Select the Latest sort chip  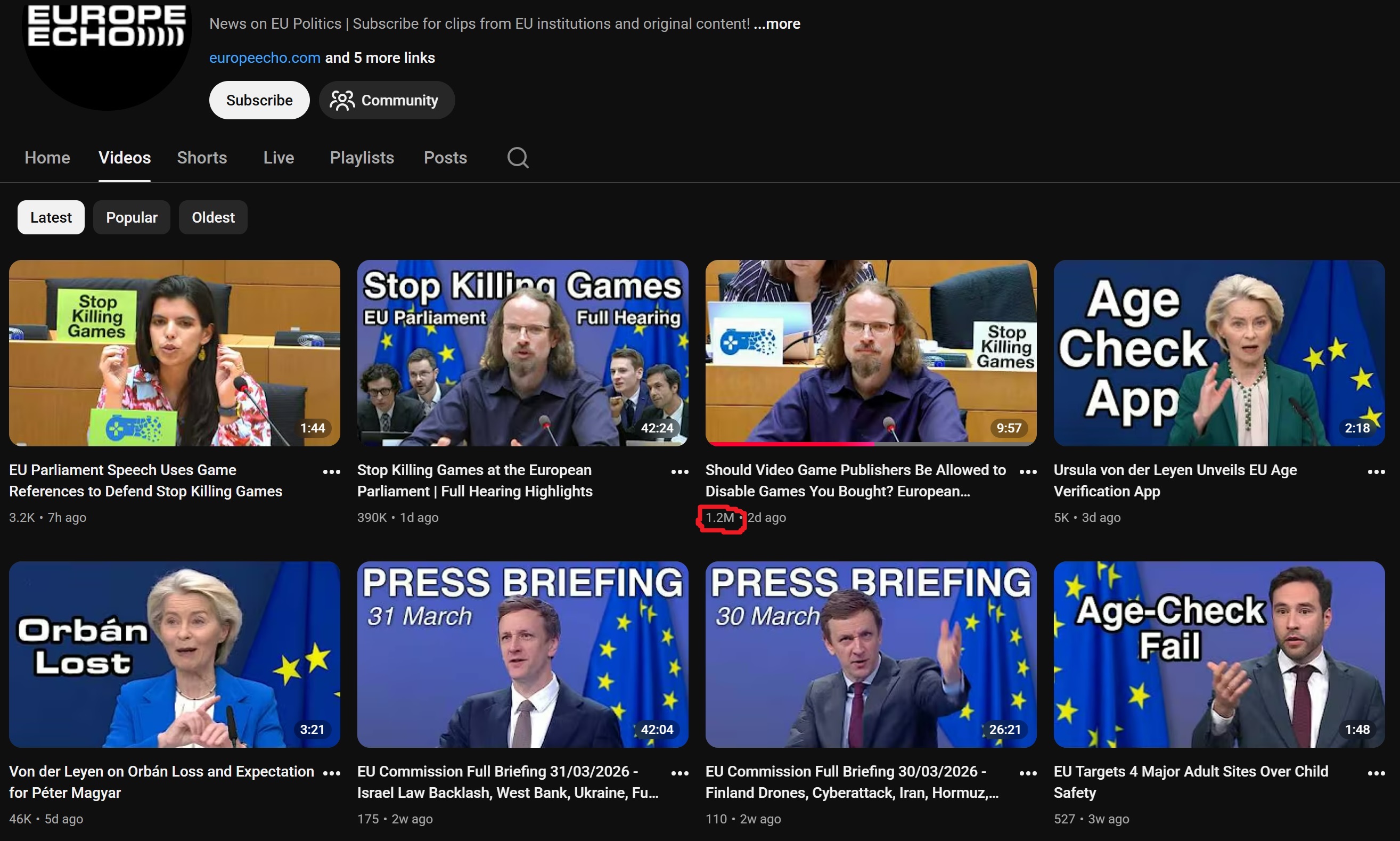click(51, 218)
